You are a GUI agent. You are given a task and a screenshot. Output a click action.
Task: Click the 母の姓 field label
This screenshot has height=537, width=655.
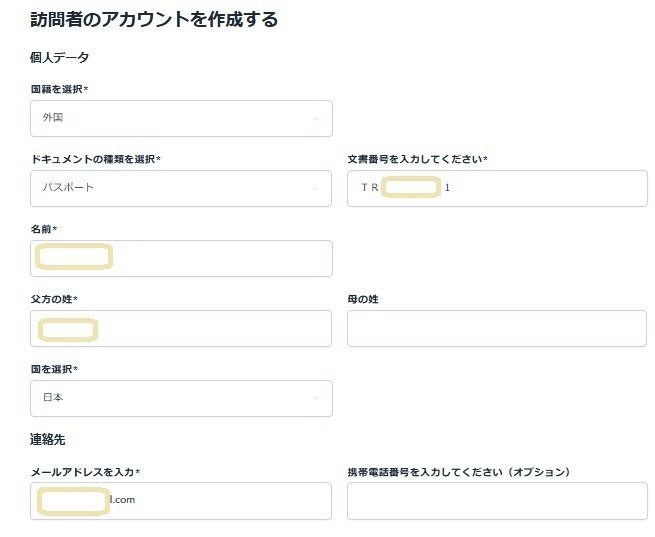tap(363, 299)
